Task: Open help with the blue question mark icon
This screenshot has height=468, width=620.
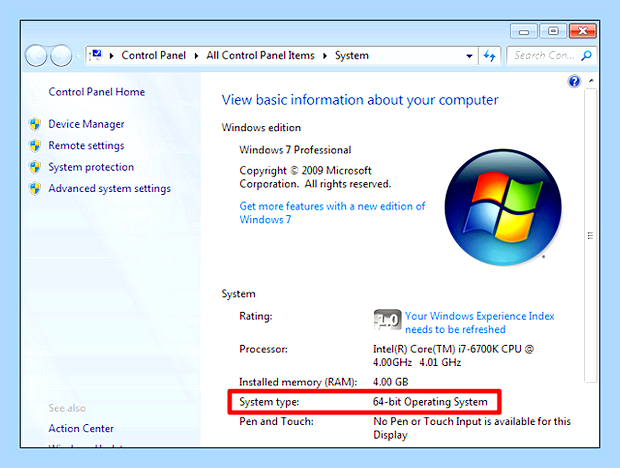Action: [x=574, y=81]
